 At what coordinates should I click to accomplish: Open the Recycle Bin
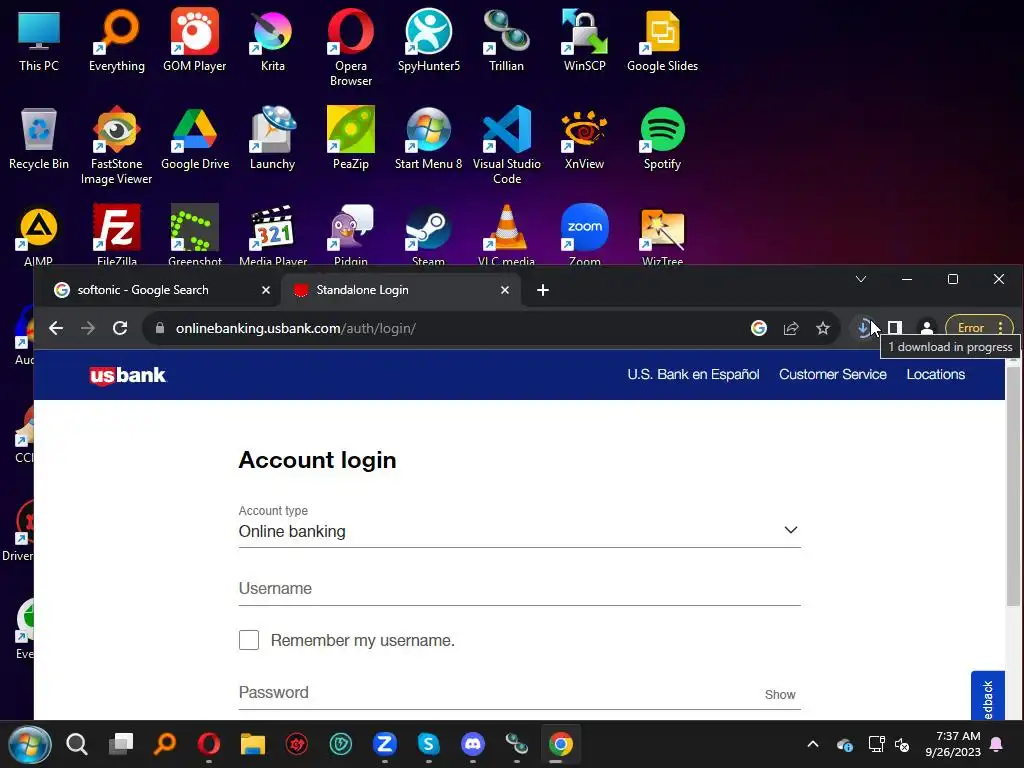point(39,138)
